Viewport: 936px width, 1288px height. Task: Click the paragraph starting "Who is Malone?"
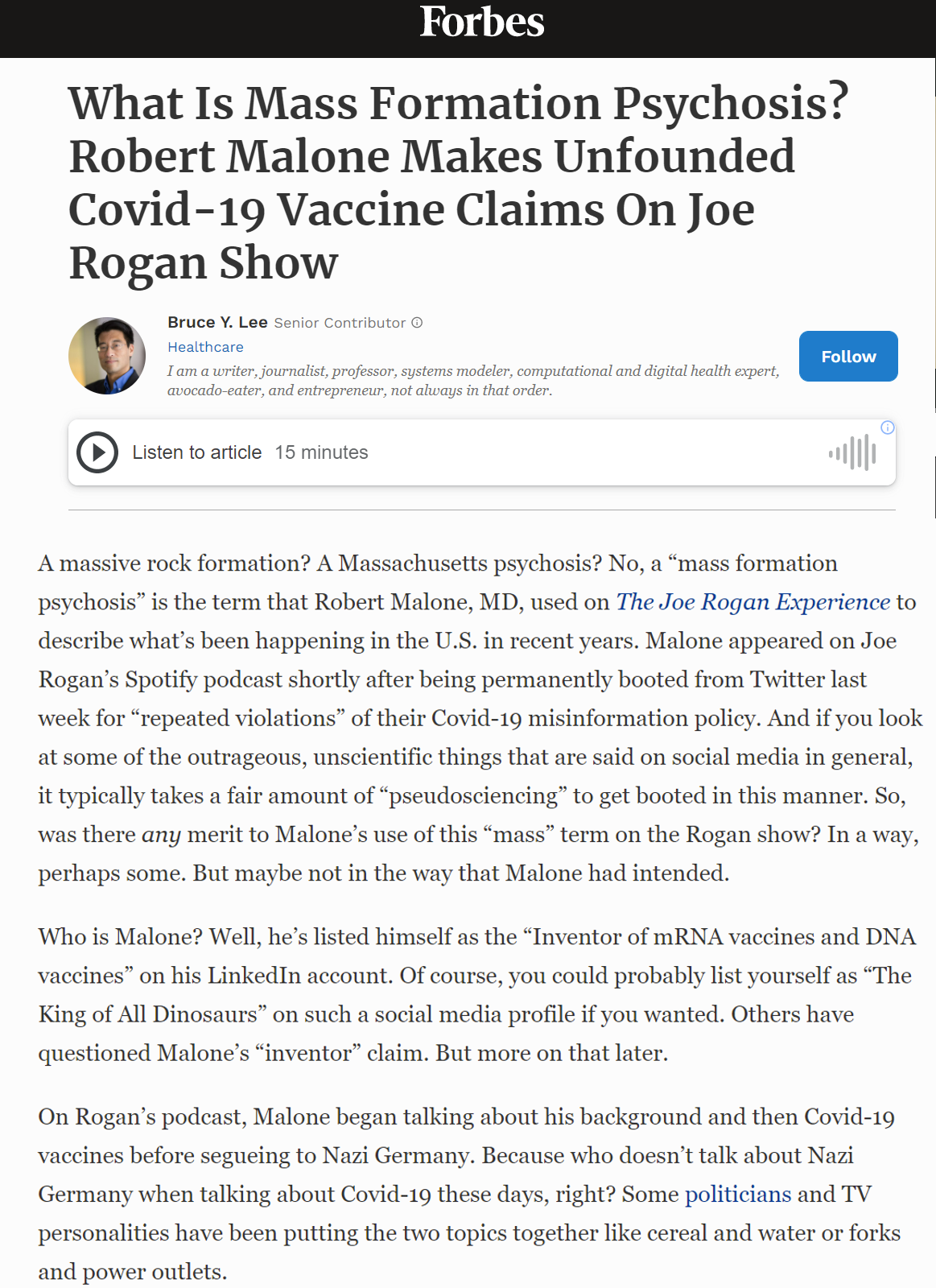point(475,995)
